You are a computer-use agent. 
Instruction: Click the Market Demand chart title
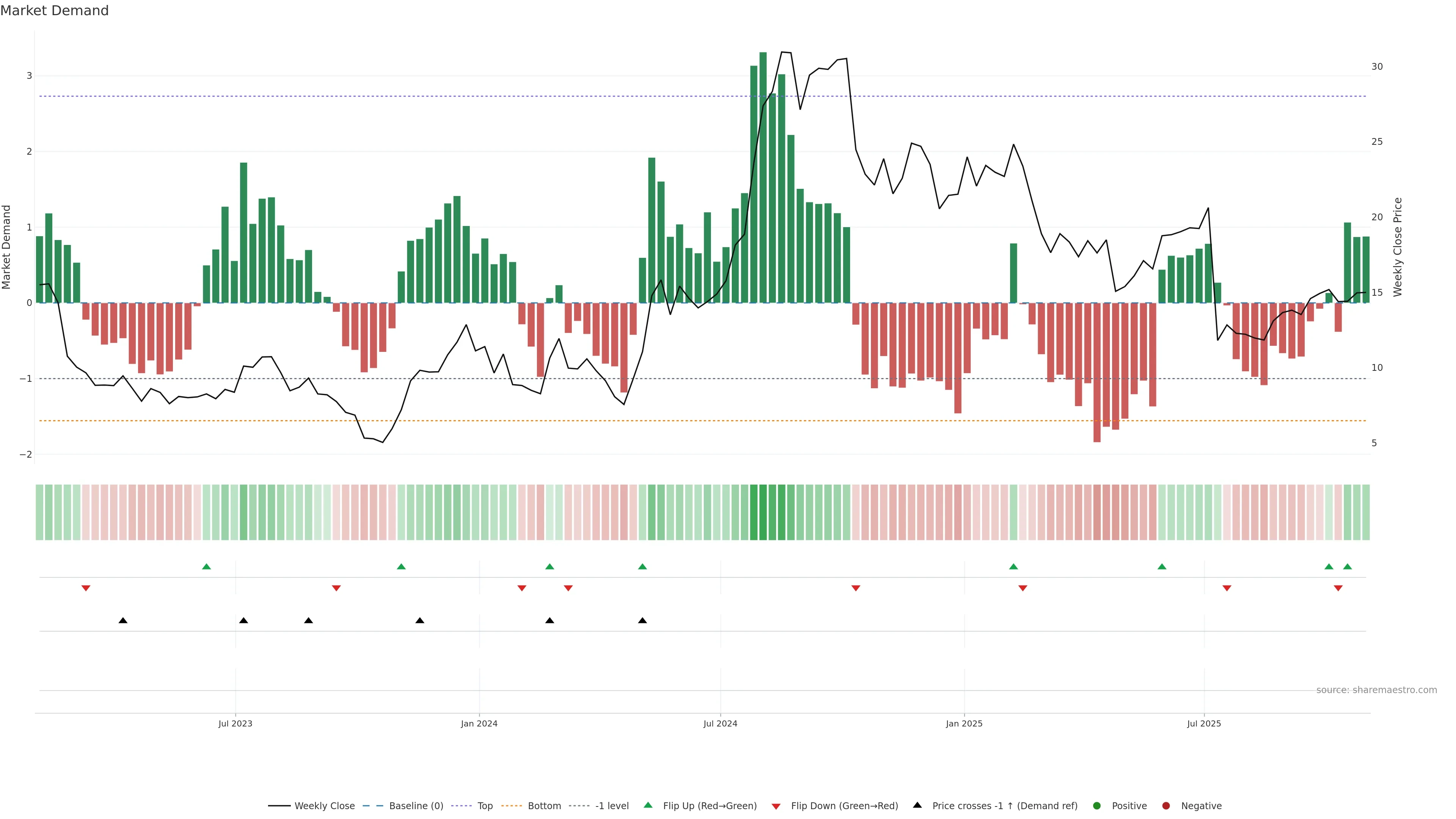pos(54,11)
